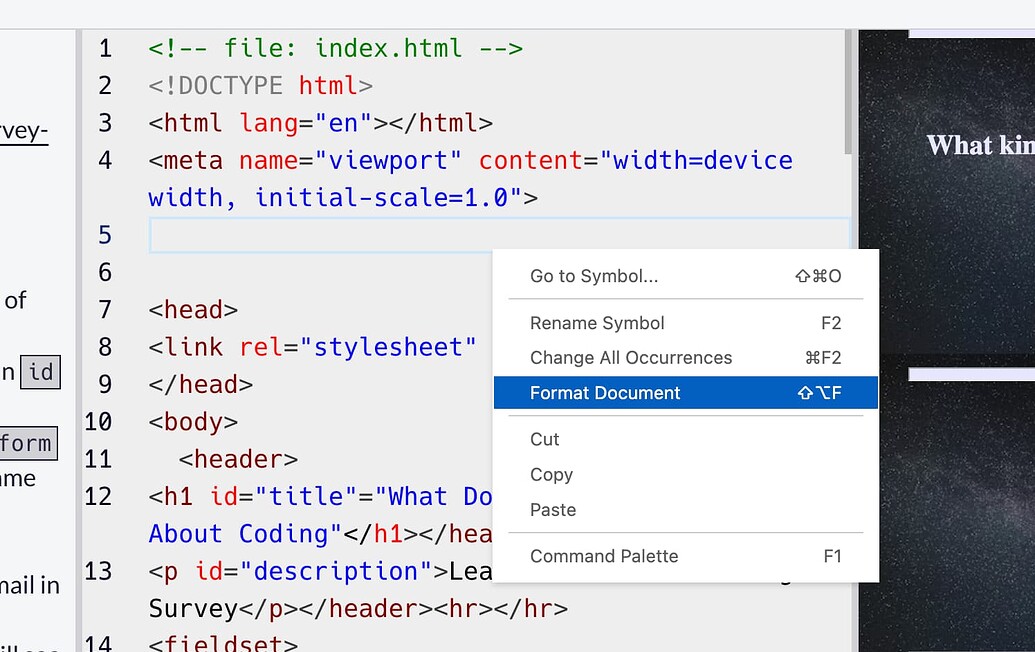The image size is (1035, 652).
Task: Click Paste in the context menu
Action: tap(553, 510)
